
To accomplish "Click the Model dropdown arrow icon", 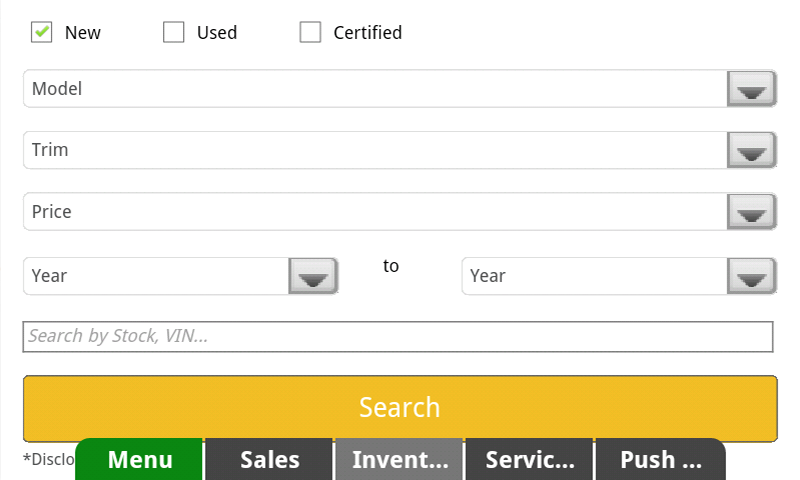I will [x=751, y=89].
